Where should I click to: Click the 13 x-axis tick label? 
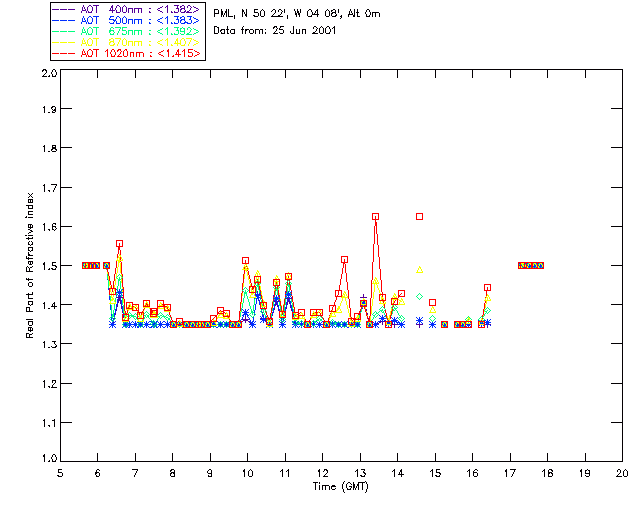click(360, 473)
